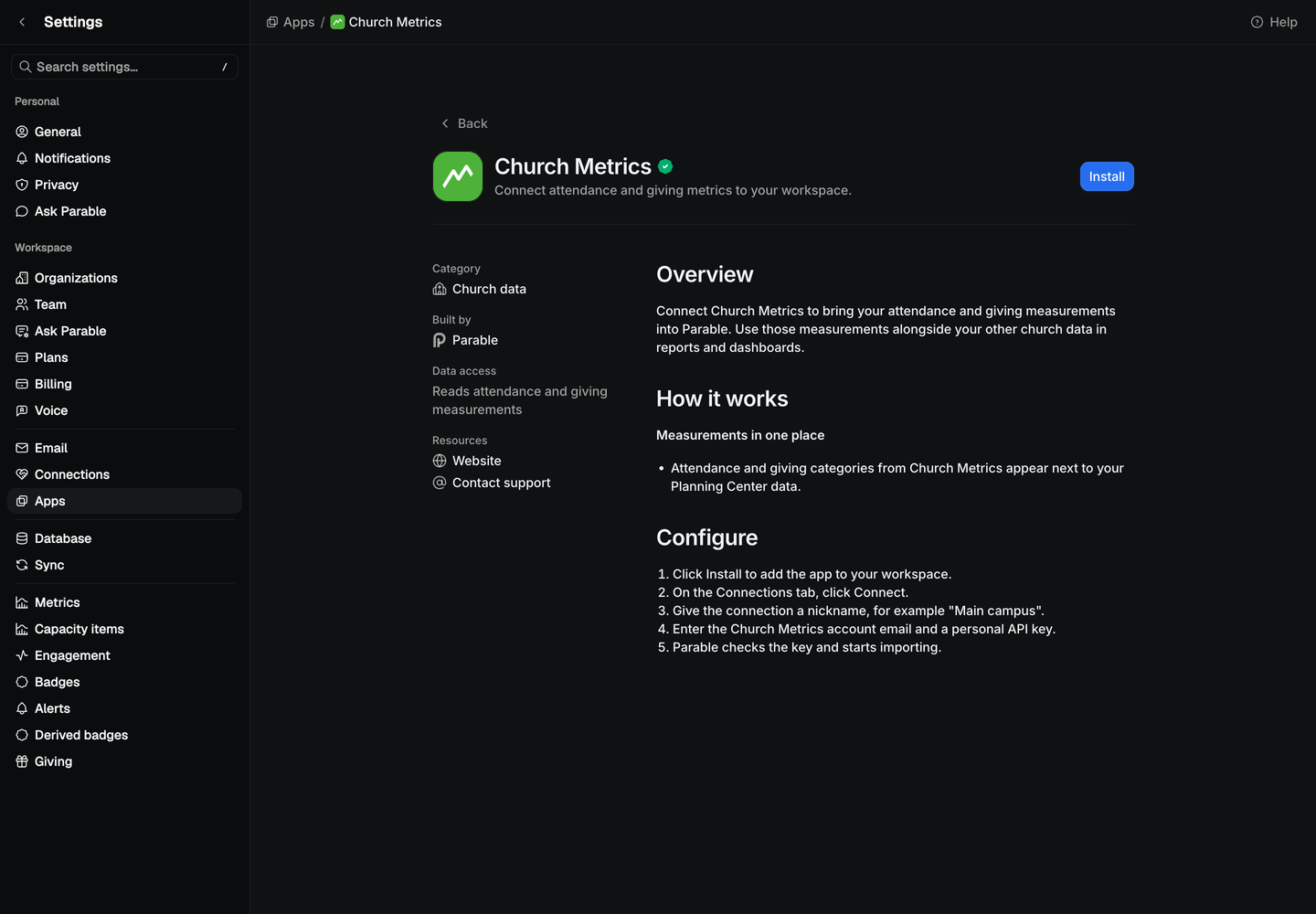Click the How it works heading
Image resolution: width=1316 pixels, height=914 pixels.
(x=722, y=399)
